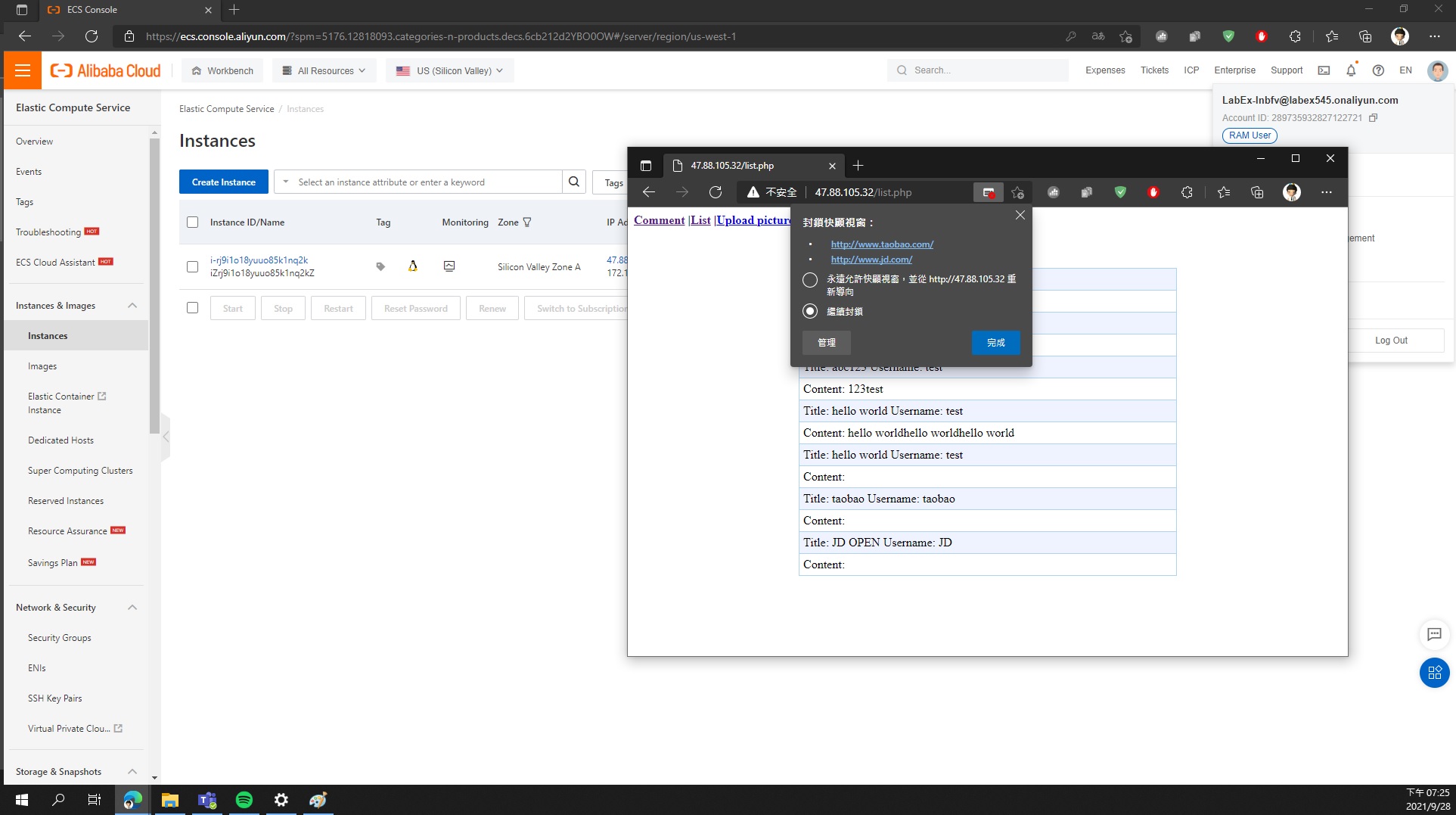Image resolution: width=1456 pixels, height=815 pixels.
Task: Click the instance monitoring chart icon
Action: (x=449, y=266)
